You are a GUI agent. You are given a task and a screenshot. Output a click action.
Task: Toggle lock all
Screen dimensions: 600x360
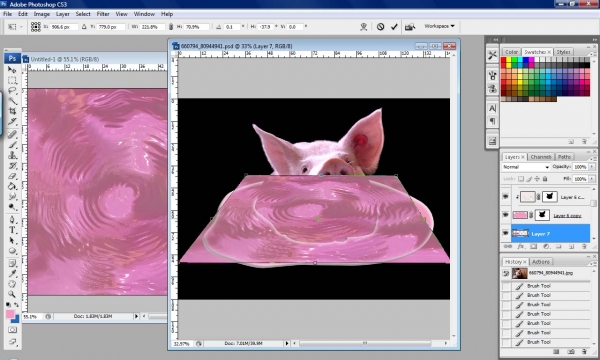545,179
